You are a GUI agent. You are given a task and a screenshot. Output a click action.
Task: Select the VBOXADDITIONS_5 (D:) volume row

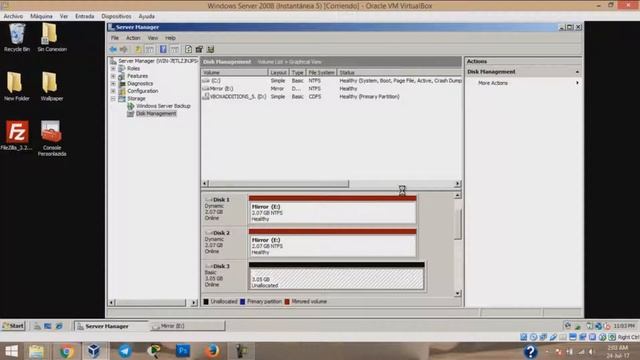tap(331, 97)
